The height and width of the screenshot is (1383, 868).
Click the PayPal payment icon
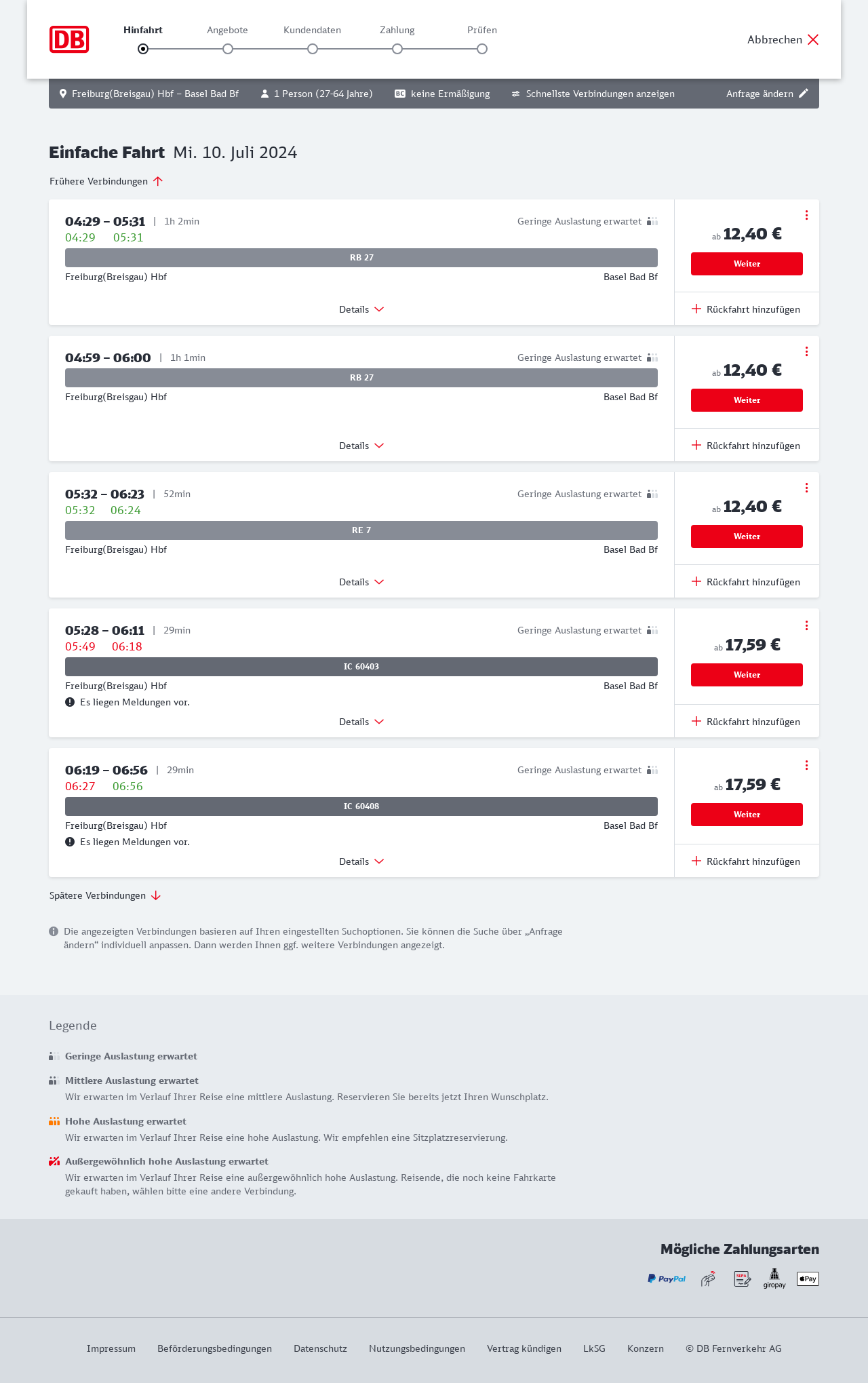point(667,1279)
